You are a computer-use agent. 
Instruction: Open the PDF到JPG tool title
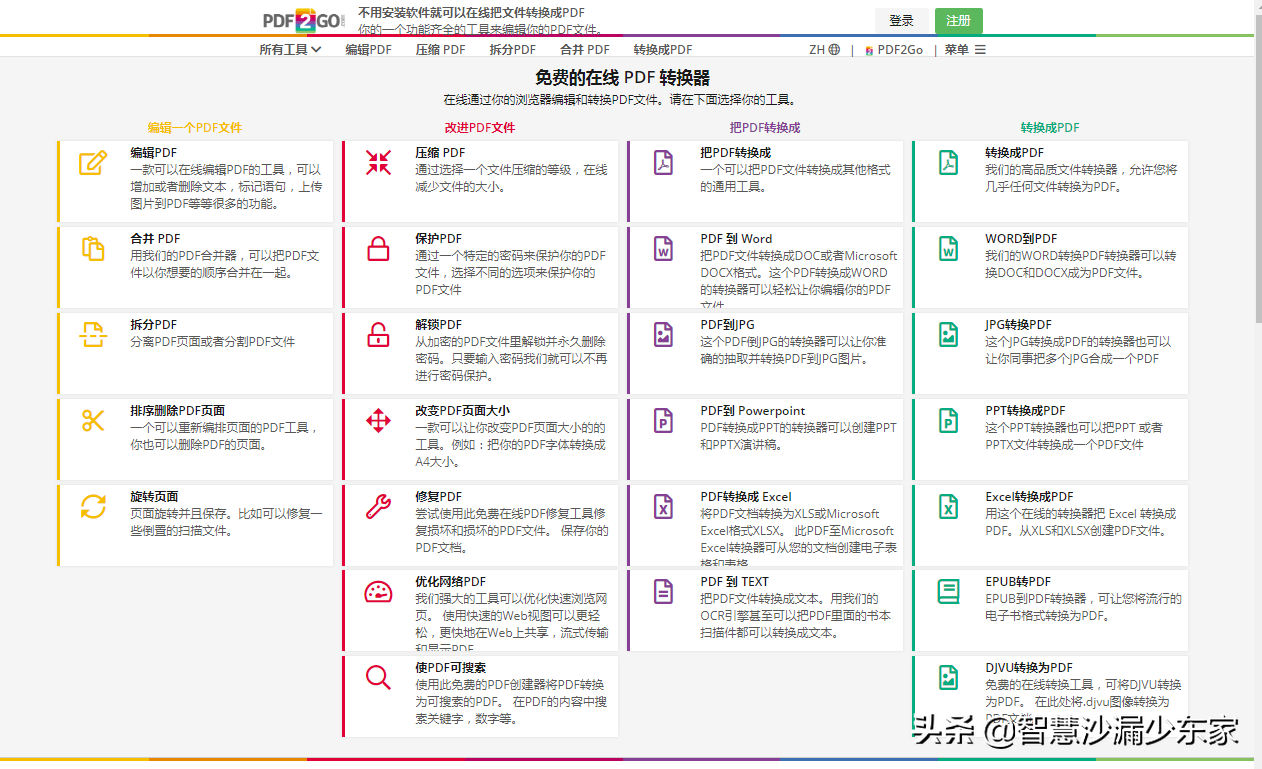[728, 325]
